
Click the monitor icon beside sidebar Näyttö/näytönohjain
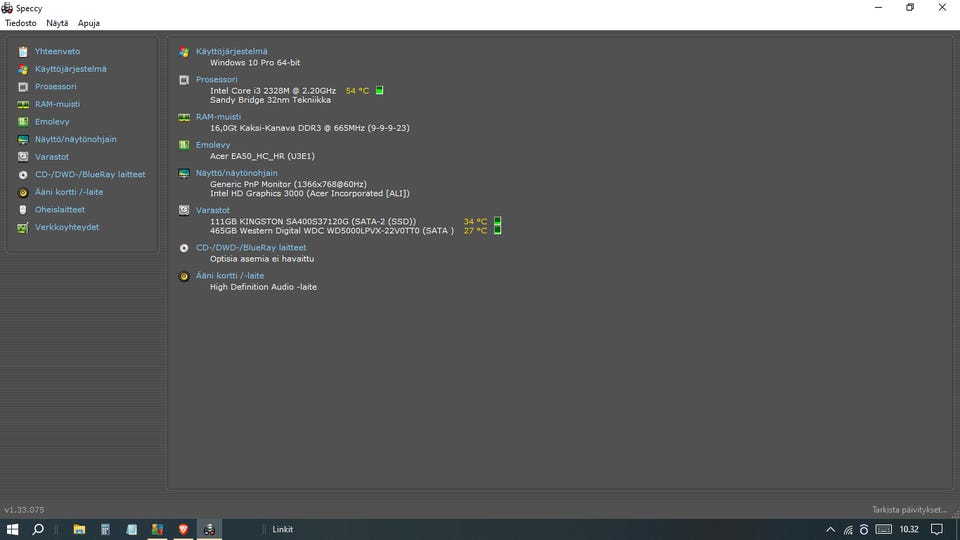tap(23, 140)
